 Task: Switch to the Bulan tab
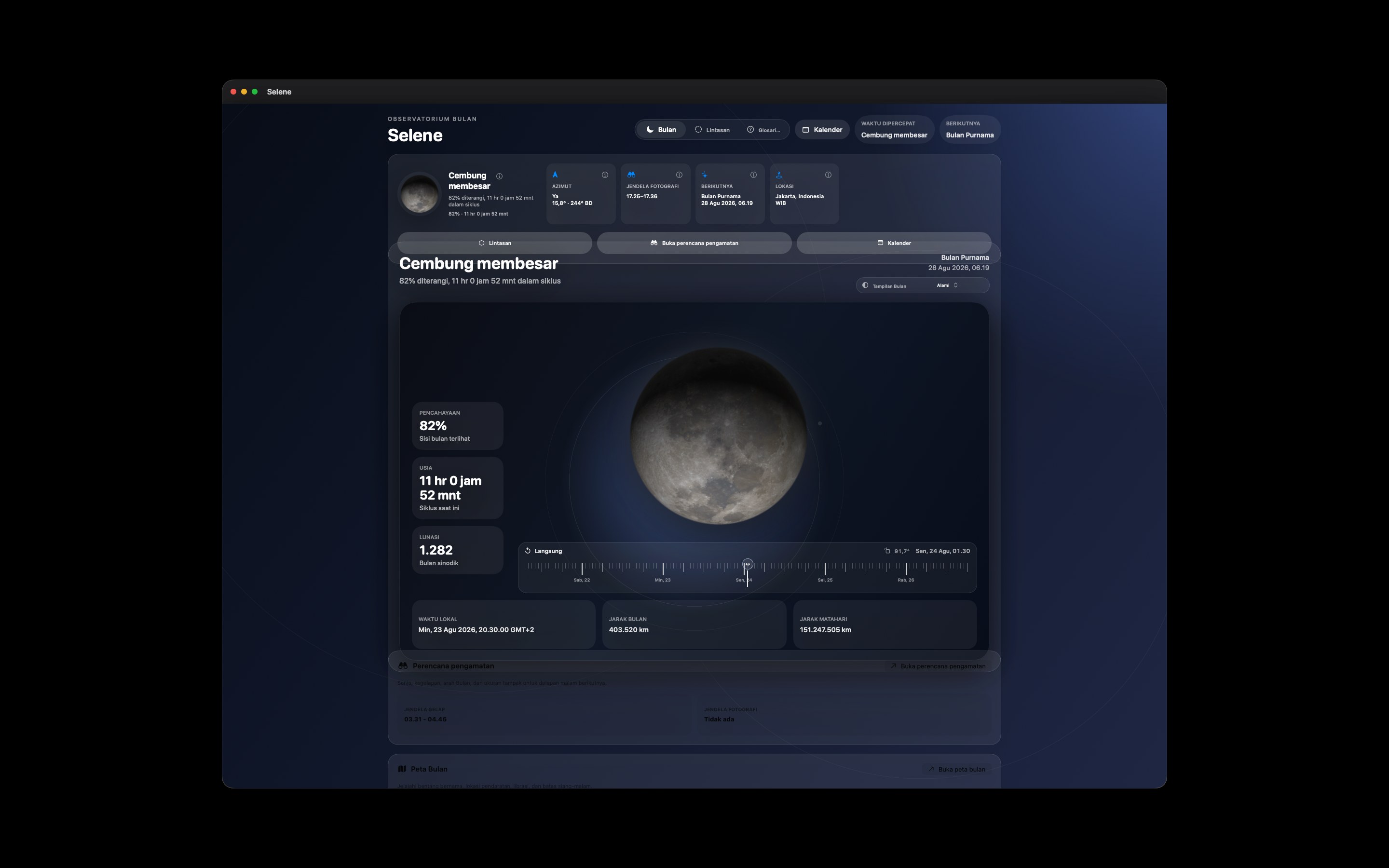661,130
